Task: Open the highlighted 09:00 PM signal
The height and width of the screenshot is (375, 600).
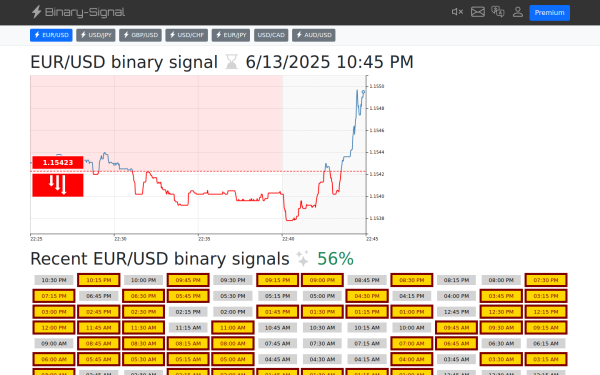Action: tap(322, 280)
